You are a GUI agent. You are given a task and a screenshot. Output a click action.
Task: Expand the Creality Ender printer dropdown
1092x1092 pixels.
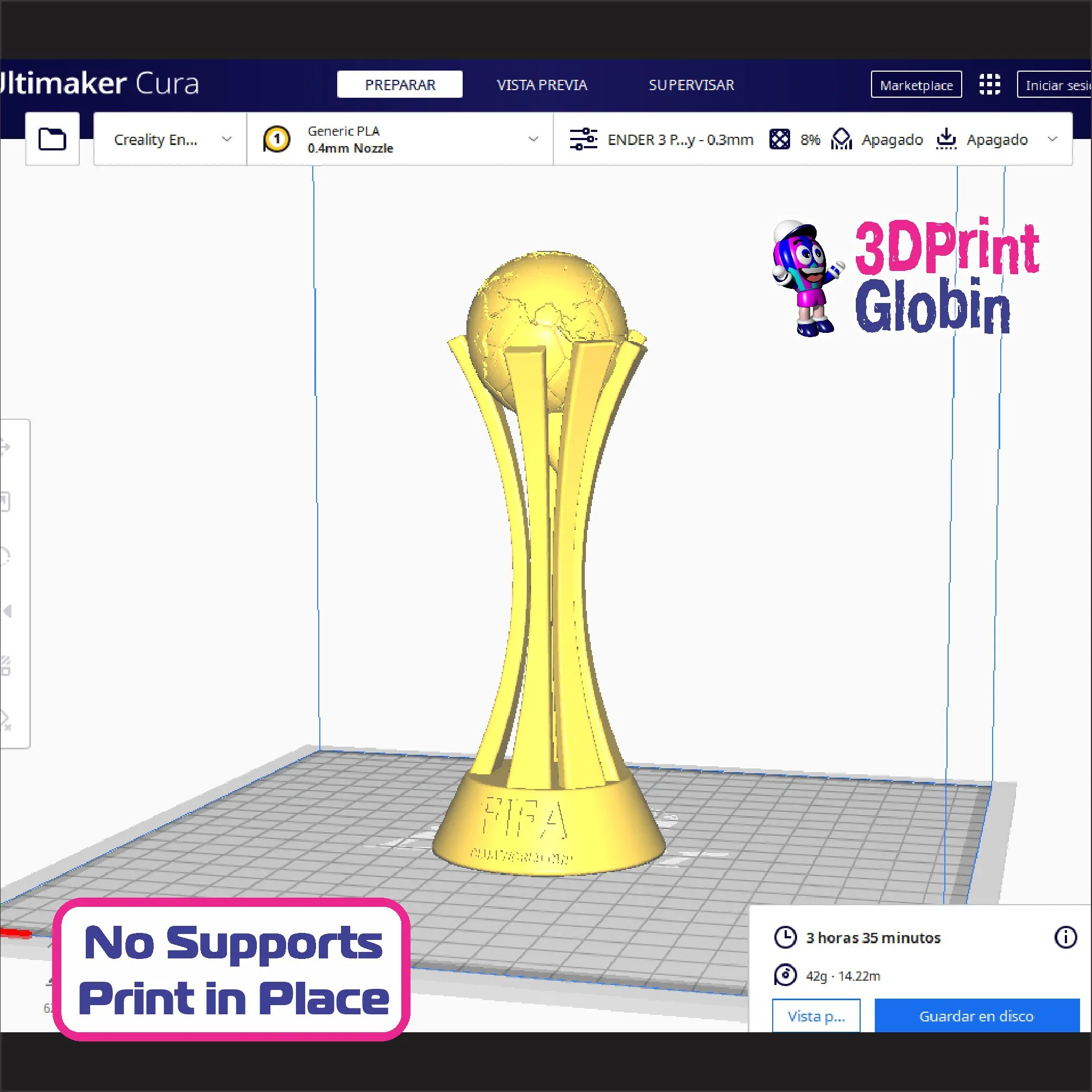coord(170,139)
